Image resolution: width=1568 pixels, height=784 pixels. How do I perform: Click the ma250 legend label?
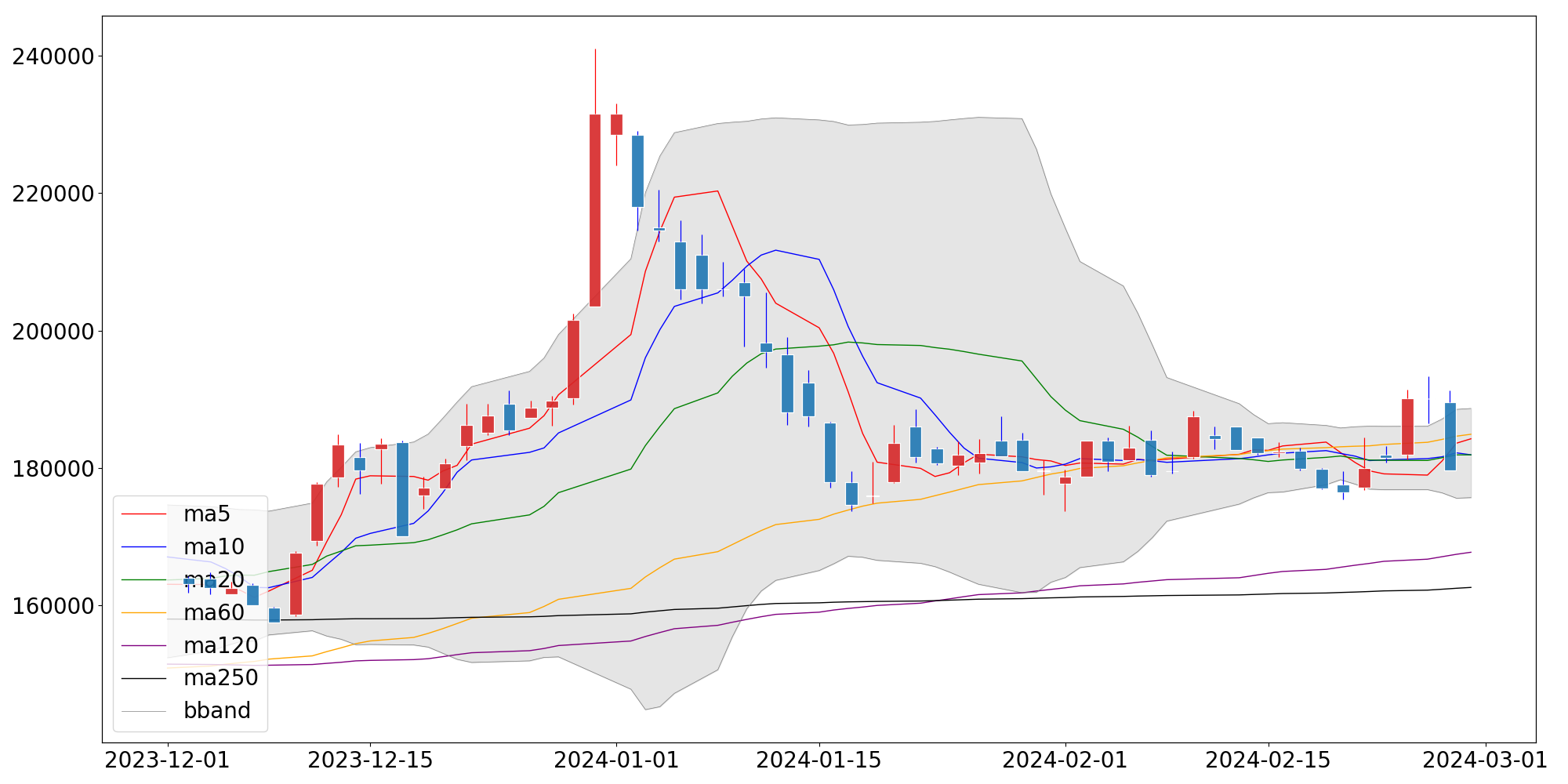pos(221,678)
